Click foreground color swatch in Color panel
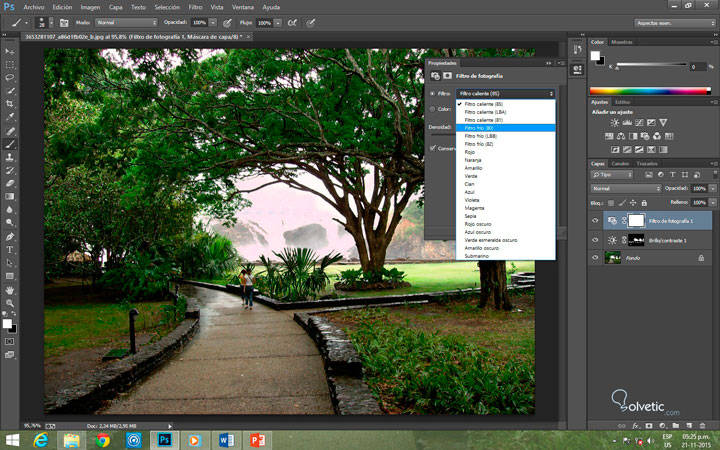This screenshot has width=720, height=450. pos(595,56)
